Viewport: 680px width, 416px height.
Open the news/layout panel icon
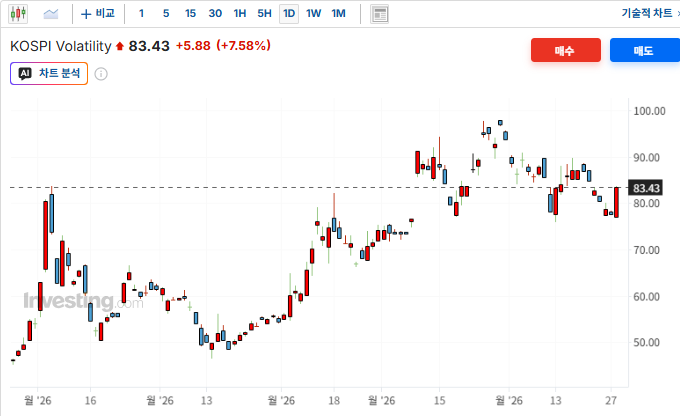click(x=379, y=14)
